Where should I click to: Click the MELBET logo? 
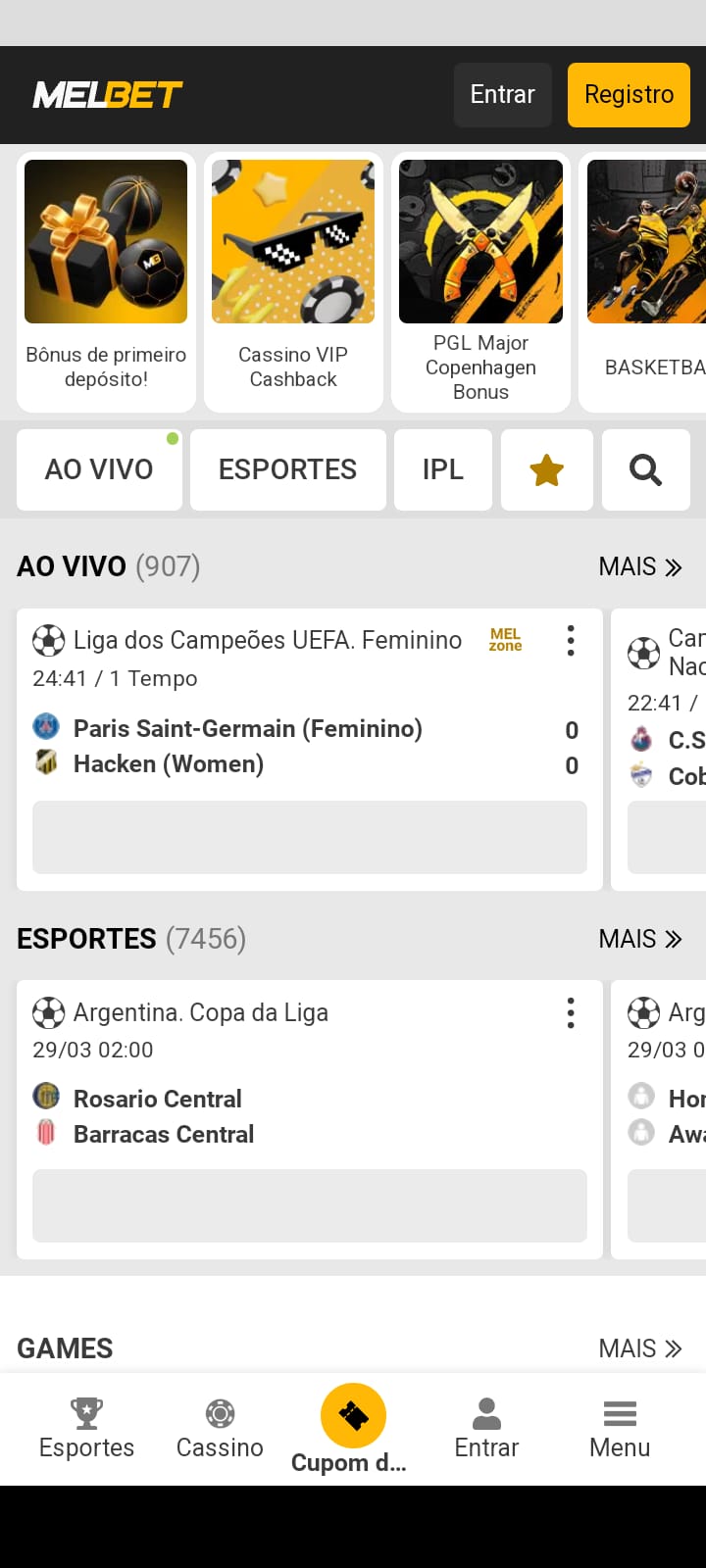(108, 95)
